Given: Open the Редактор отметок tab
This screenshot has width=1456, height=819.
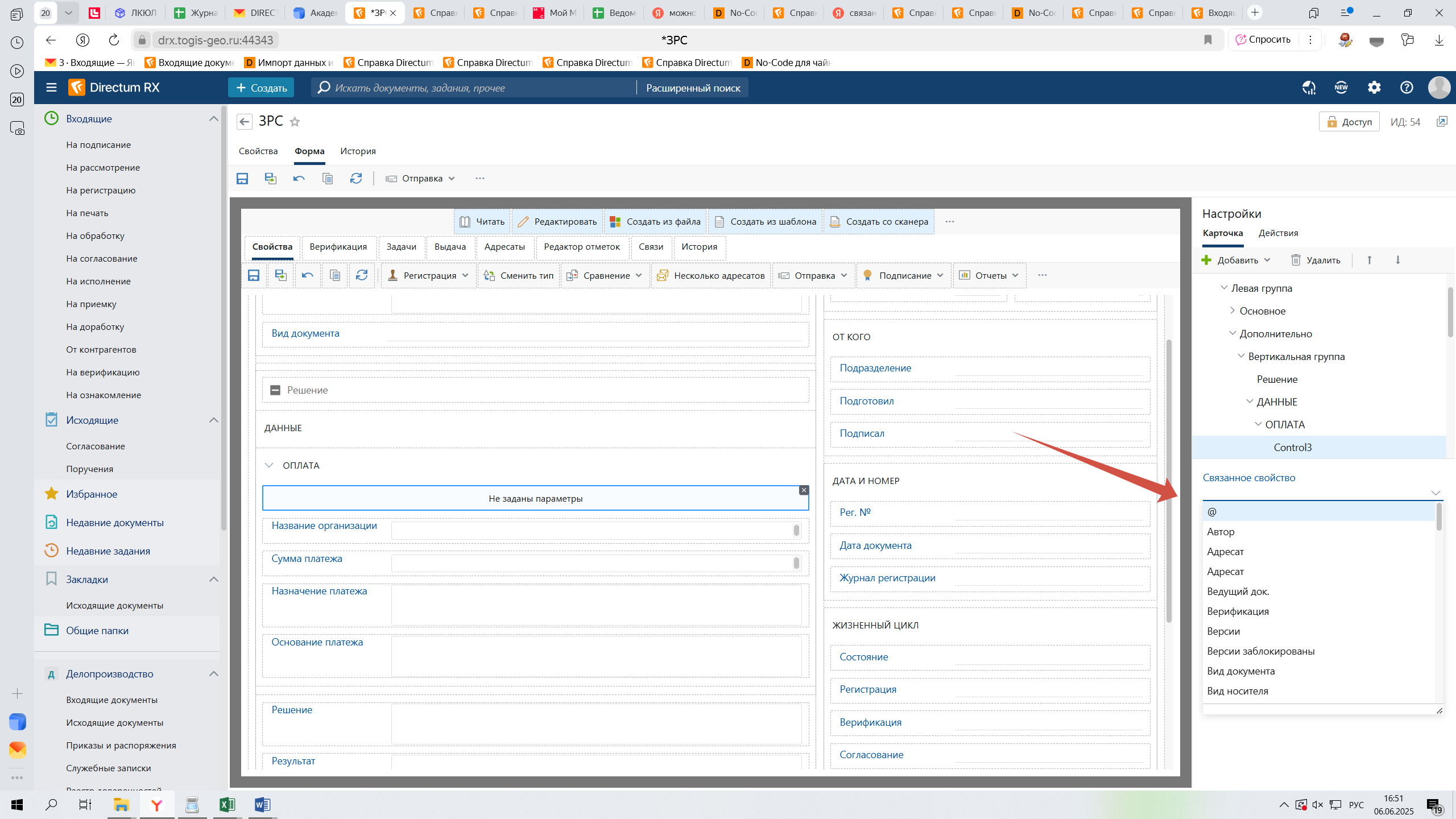Looking at the screenshot, I should pos(582,247).
